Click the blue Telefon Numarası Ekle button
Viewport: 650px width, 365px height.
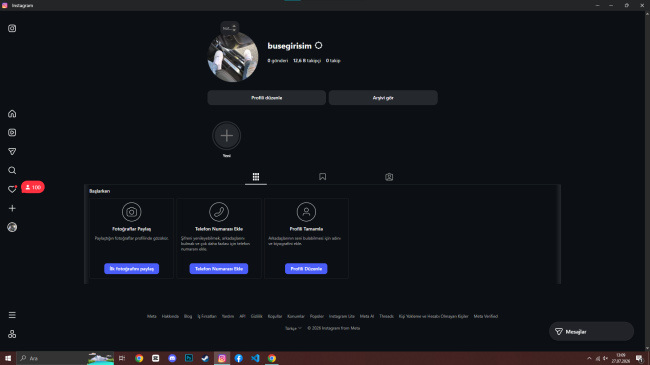point(219,269)
